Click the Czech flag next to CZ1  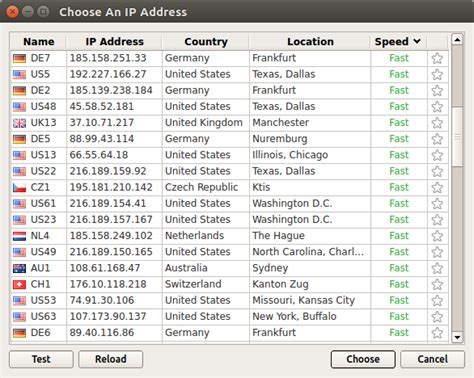tap(19, 188)
